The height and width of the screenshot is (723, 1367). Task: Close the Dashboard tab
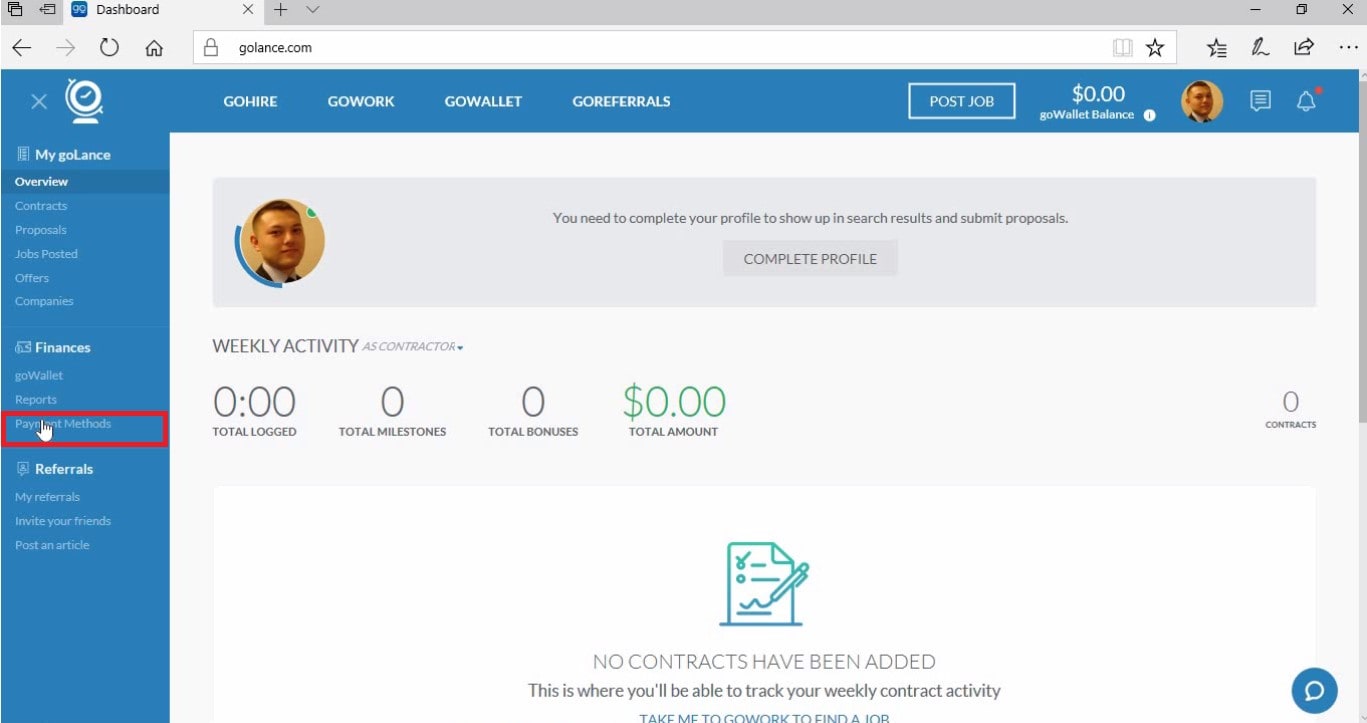pos(248,10)
